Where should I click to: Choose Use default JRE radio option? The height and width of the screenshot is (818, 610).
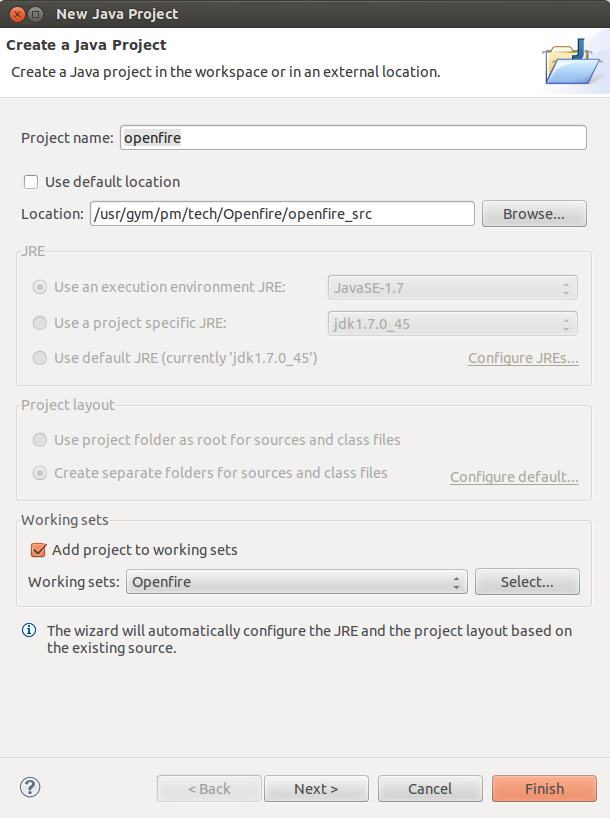pos(40,358)
